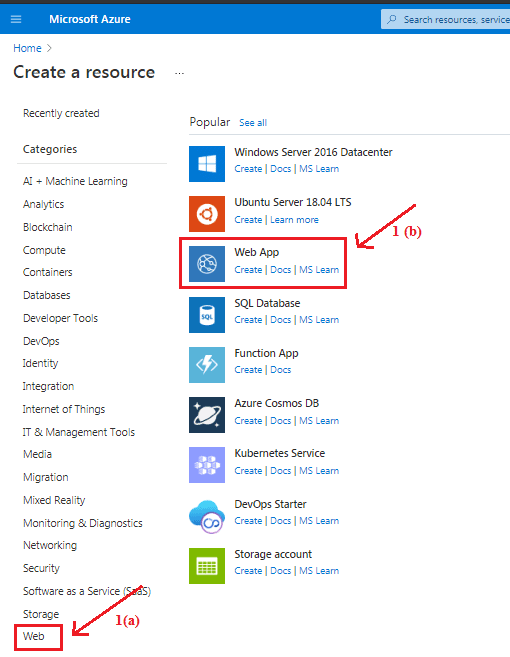Select the Storage category
This screenshot has width=510, height=657.
point(41,614)
